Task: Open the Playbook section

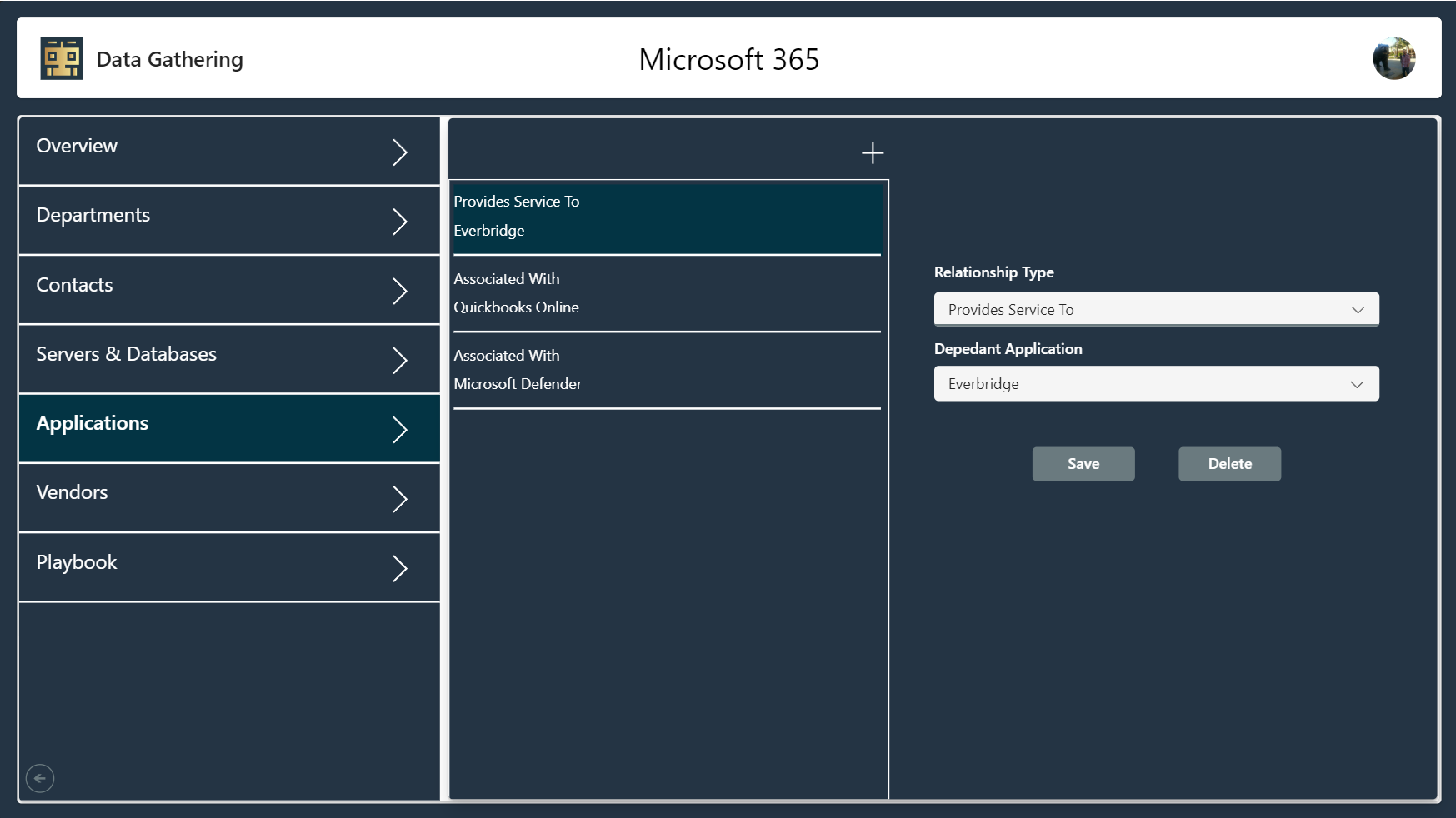Action: pyautogui.click(x=229, y=567)
